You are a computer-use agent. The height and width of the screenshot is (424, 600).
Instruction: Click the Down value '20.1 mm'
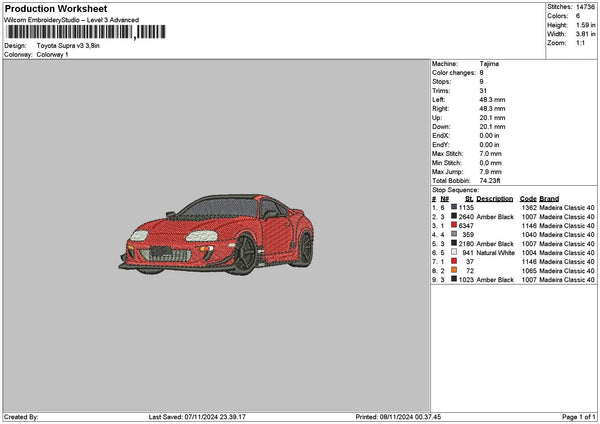492,127
